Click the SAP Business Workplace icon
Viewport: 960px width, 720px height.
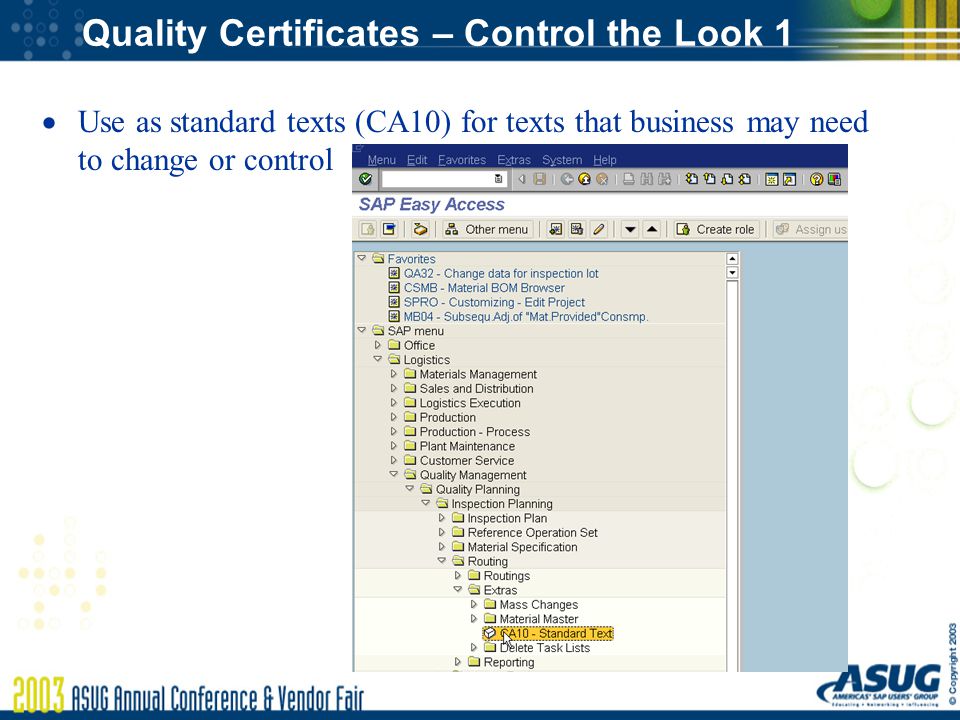[x=420, y=229]
